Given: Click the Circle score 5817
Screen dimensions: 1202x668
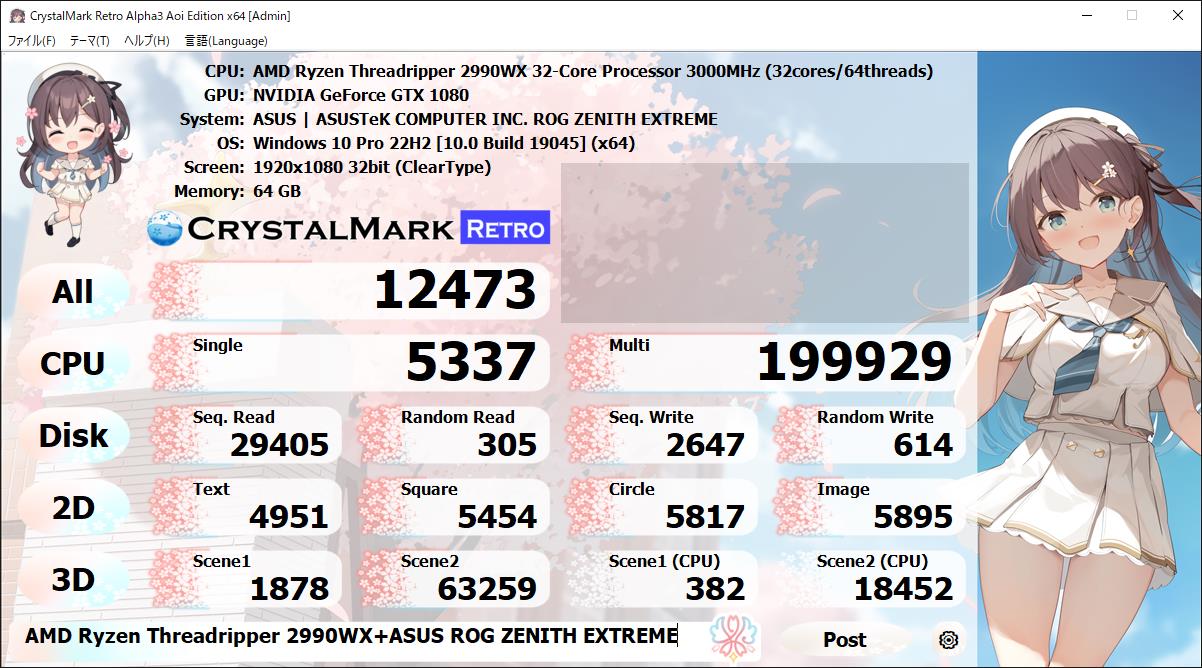Looking at the screenshot, I should 705,517.
